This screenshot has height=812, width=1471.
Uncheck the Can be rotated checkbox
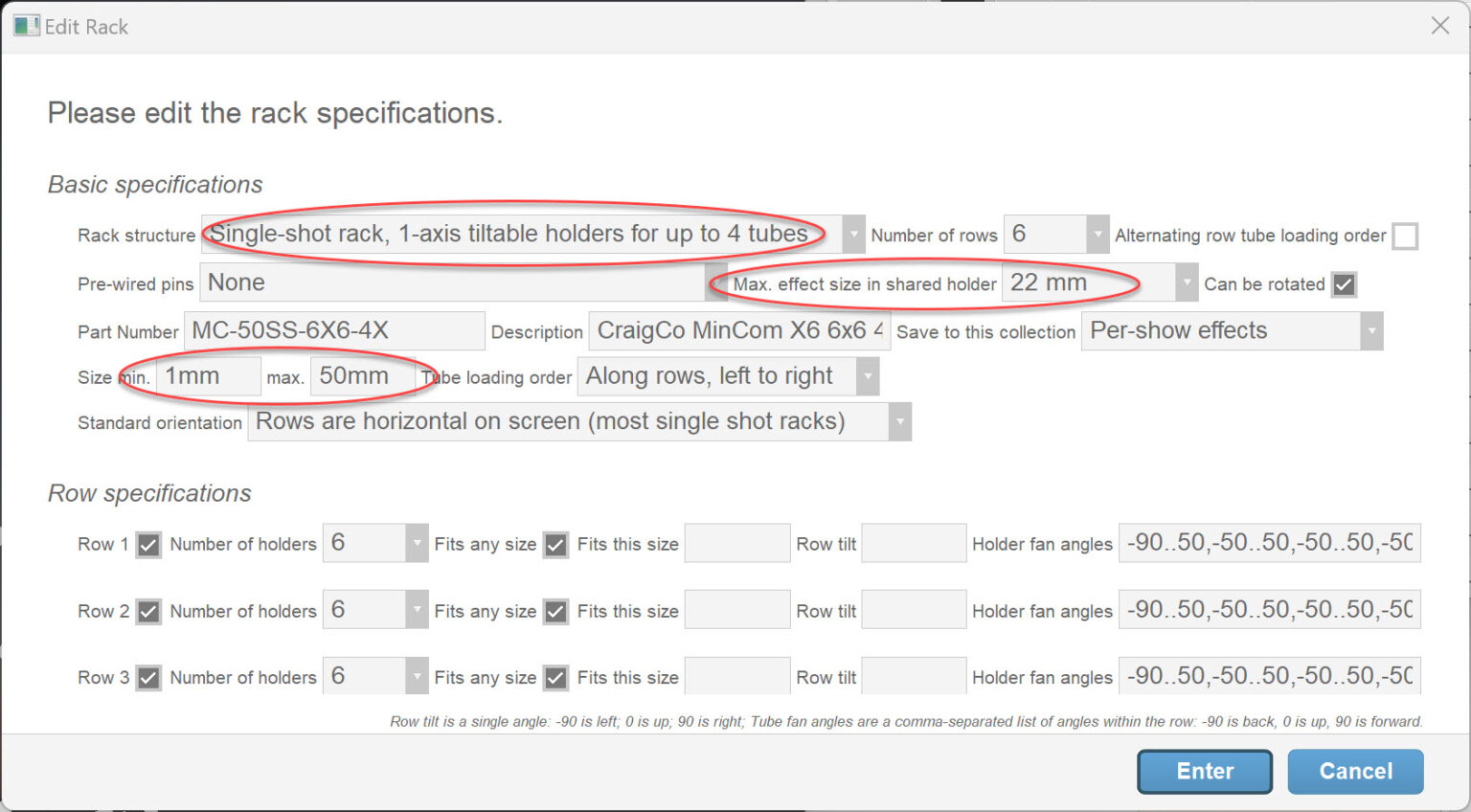pos(1344,284)
